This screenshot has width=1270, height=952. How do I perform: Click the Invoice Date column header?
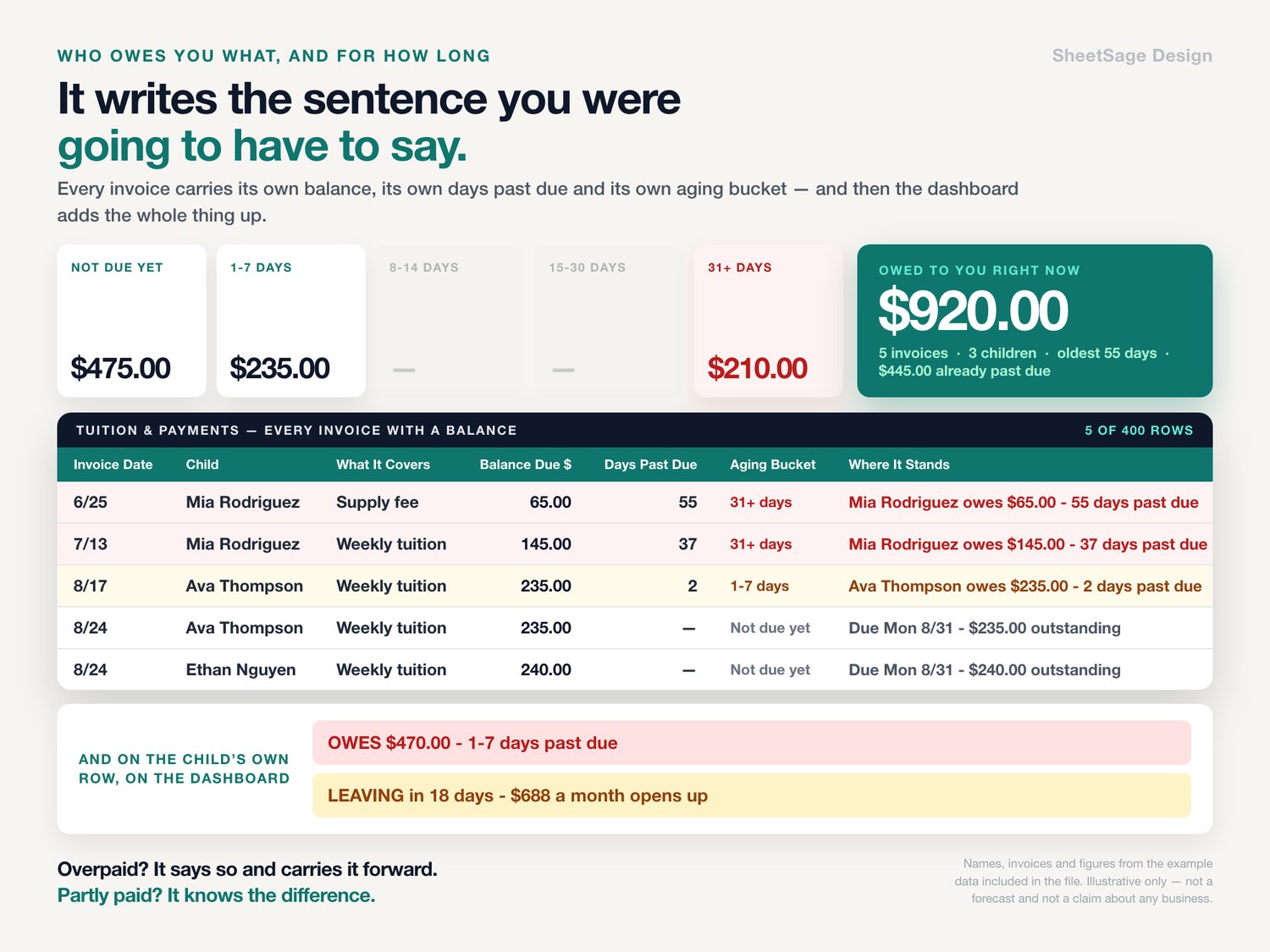coord(113,465)
